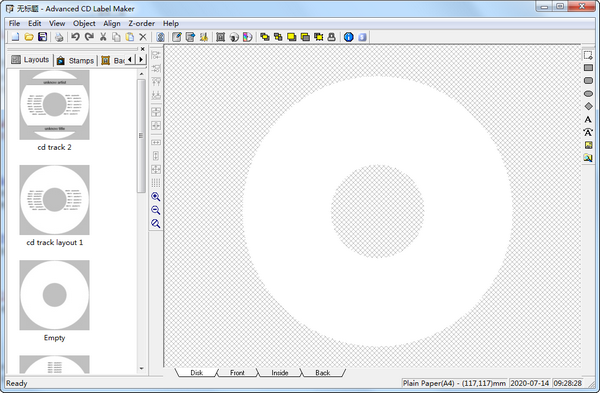Click the blue info icon

coord(349,37)
